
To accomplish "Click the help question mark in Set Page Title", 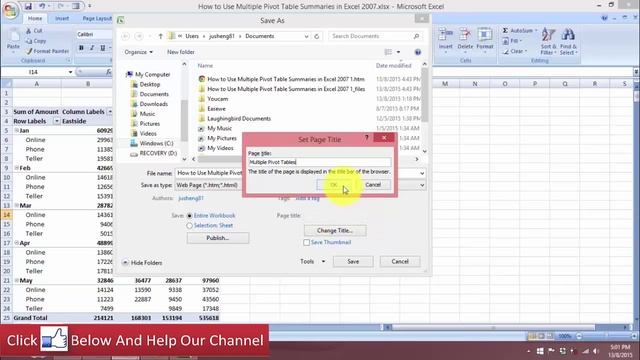I will click(x=367, y=138).
